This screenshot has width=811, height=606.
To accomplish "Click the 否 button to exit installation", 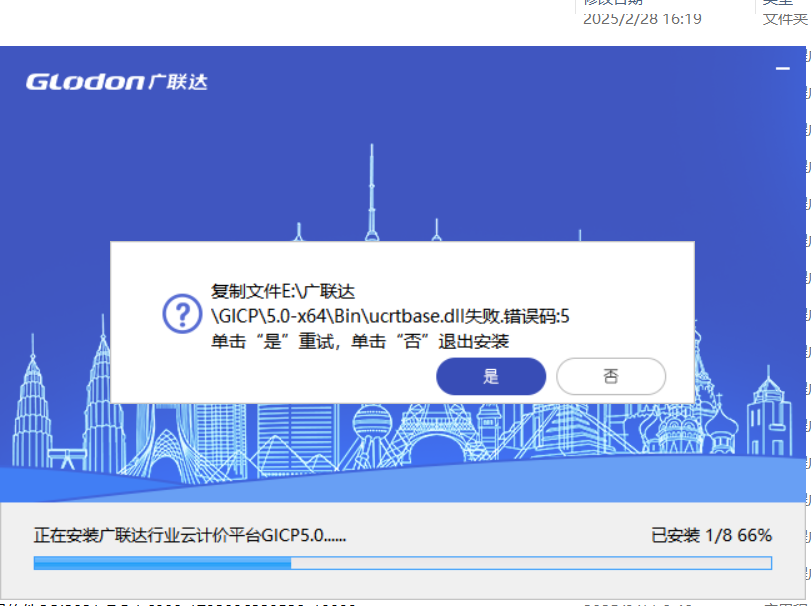I will click(611, 376).
